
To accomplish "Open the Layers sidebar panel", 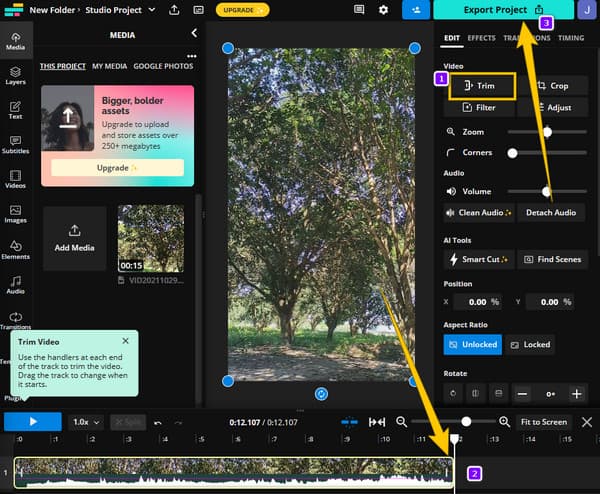I will (x=15, y=76).
